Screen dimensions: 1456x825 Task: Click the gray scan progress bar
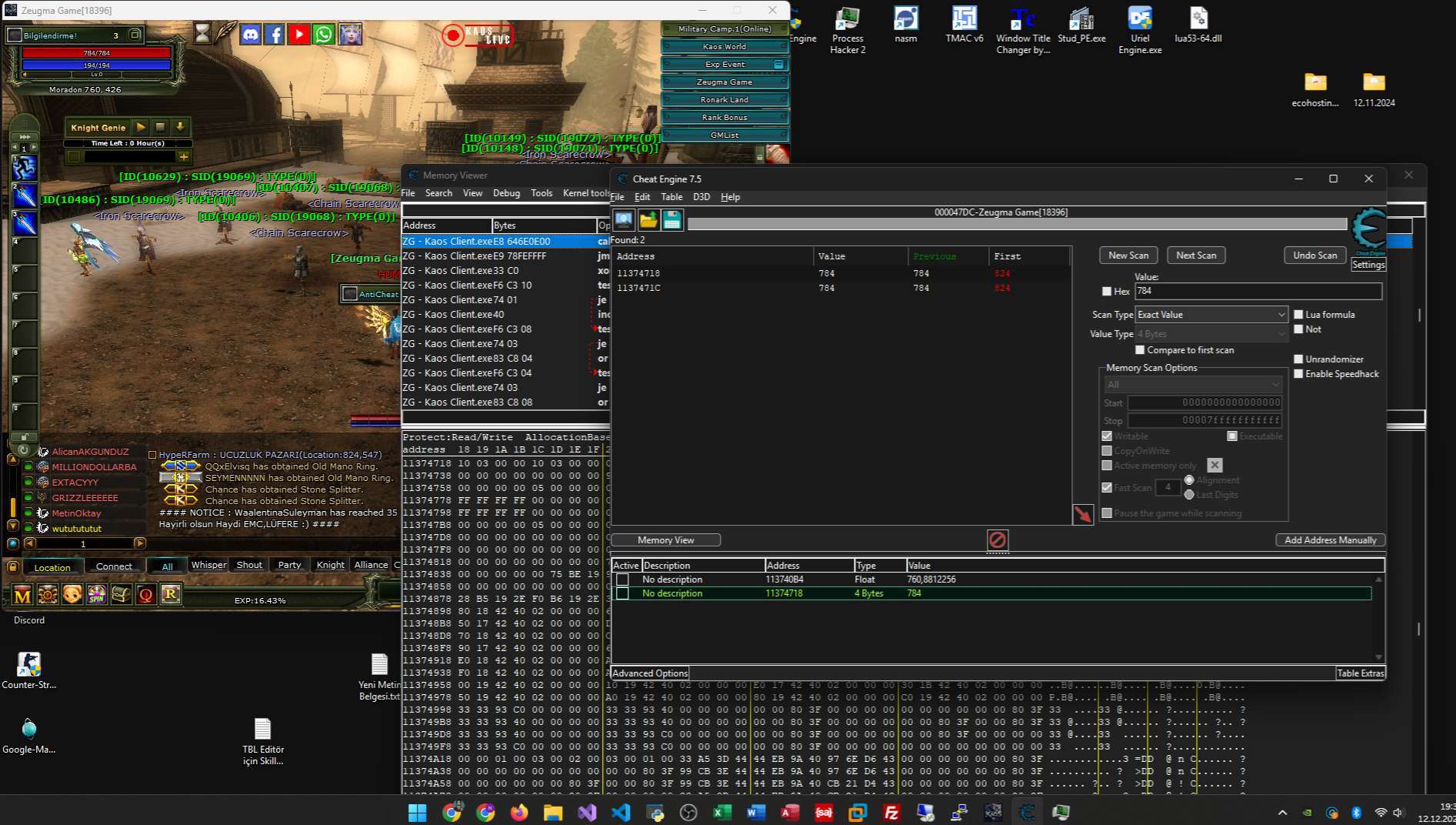click(1017, 224)
